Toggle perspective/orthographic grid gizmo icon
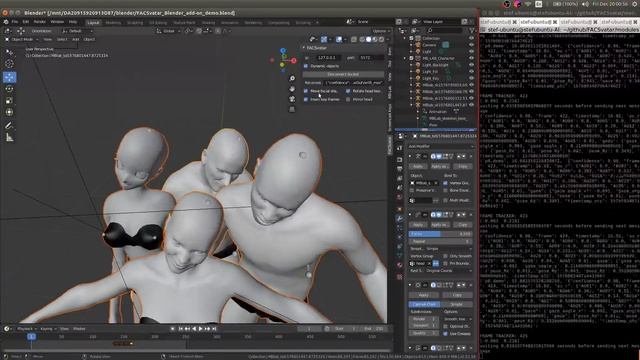 click(292, 109)
